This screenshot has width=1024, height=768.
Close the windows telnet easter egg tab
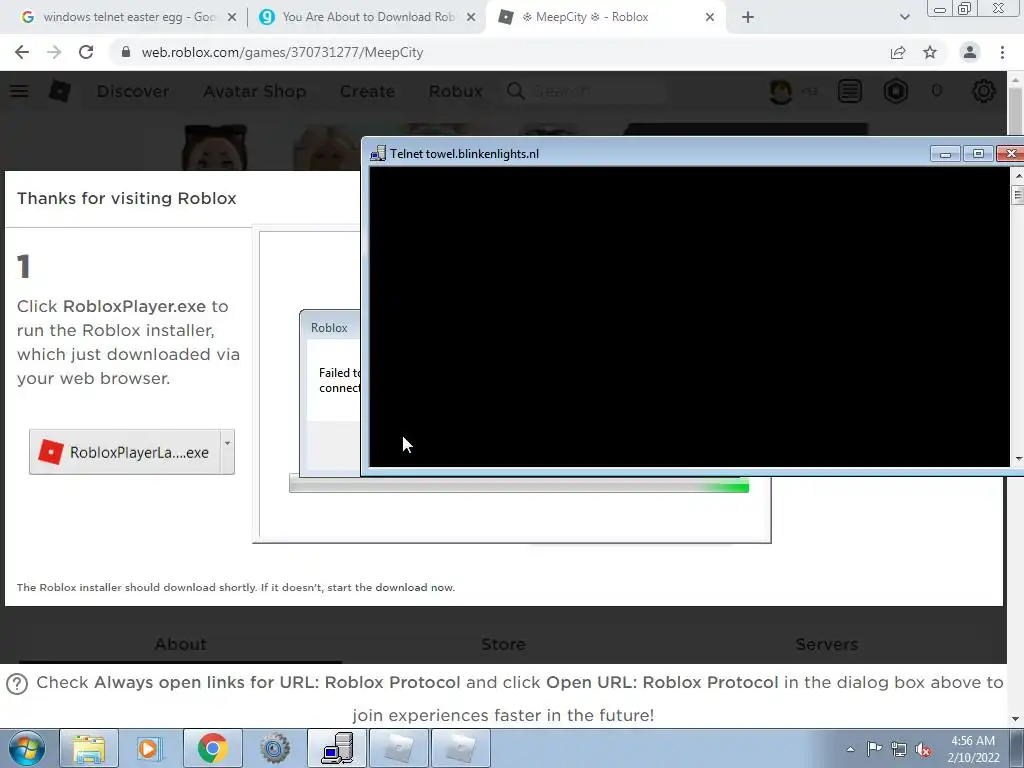(232, 17)
